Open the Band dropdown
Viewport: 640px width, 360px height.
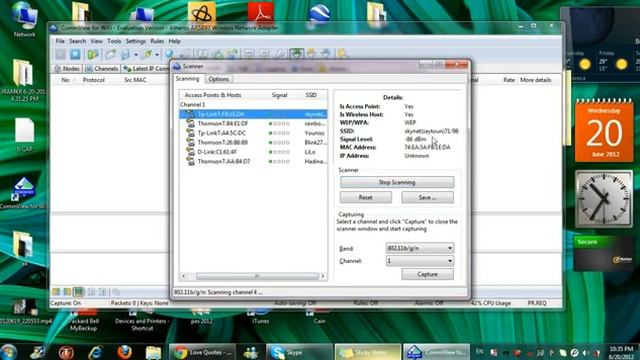coord(420,248)
